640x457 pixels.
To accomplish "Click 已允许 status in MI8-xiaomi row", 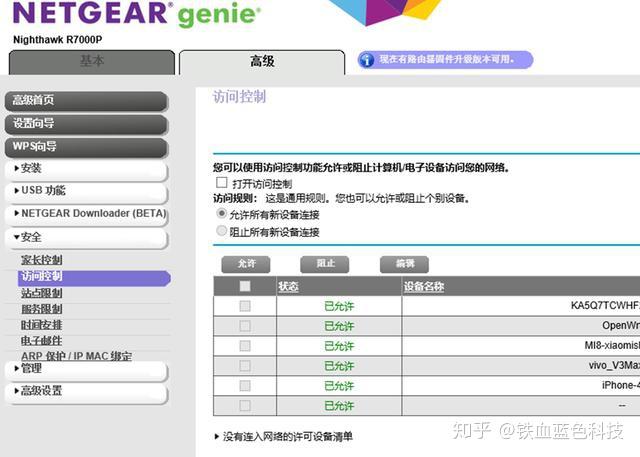I will tap(339, 346).
